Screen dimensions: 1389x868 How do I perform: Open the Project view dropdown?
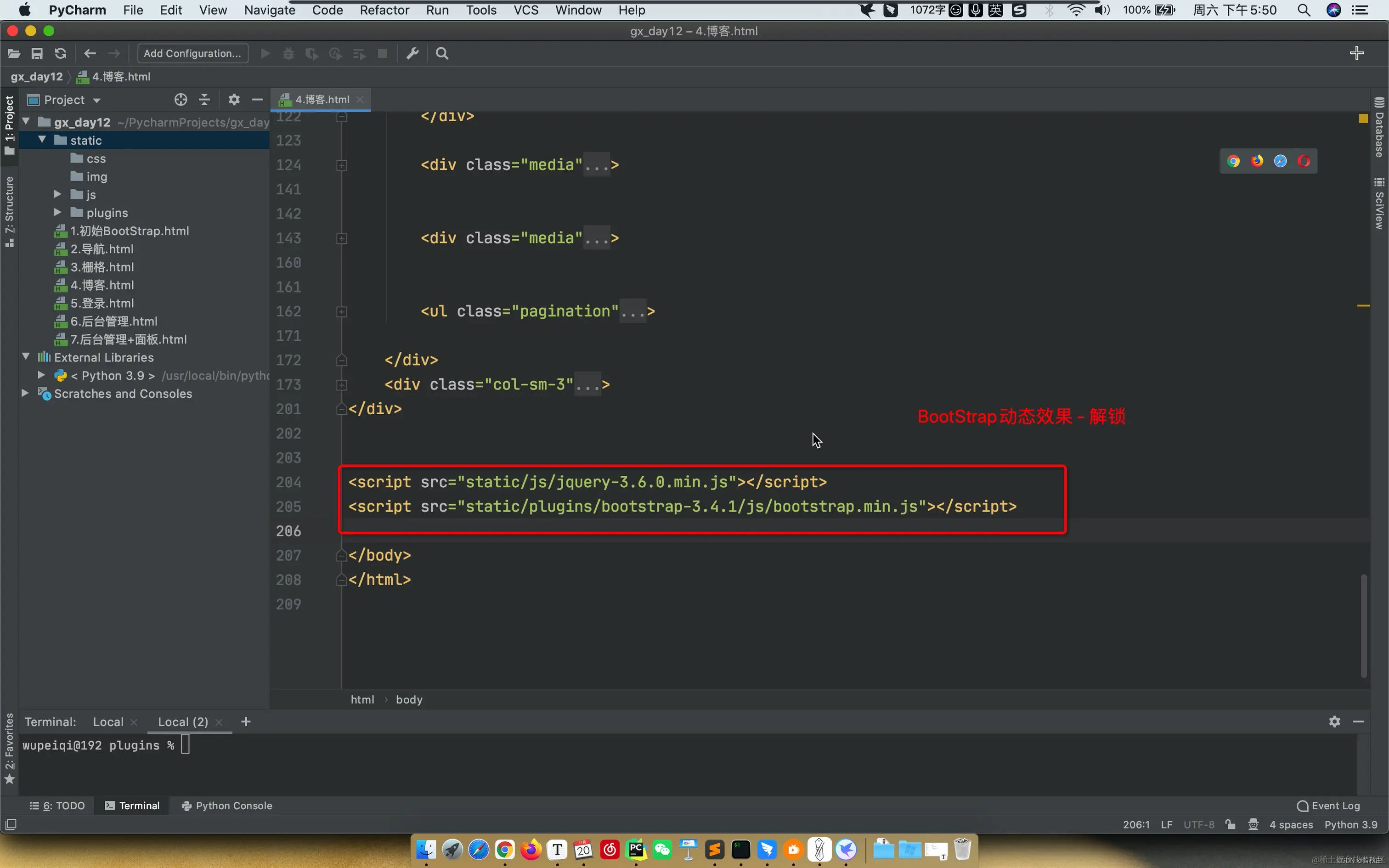(96, 101)
